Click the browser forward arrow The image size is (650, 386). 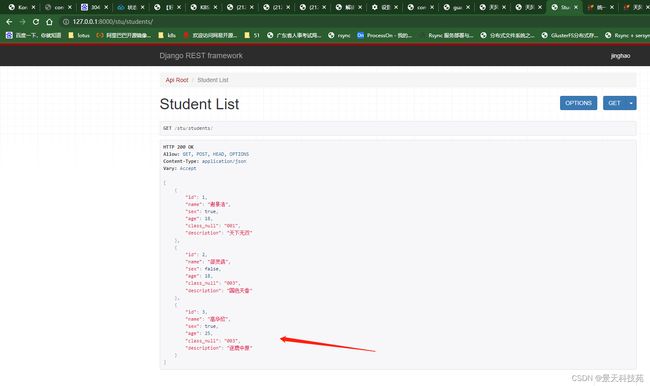(x=22, y=22)
